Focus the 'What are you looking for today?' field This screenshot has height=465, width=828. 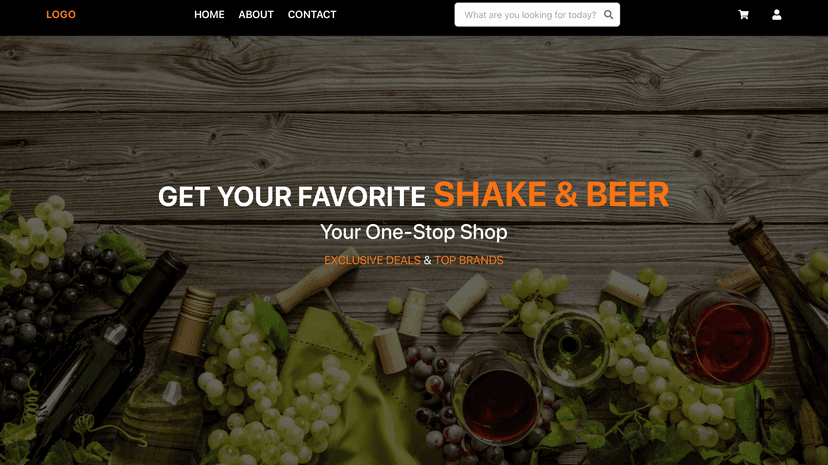(x=537, y=15)
